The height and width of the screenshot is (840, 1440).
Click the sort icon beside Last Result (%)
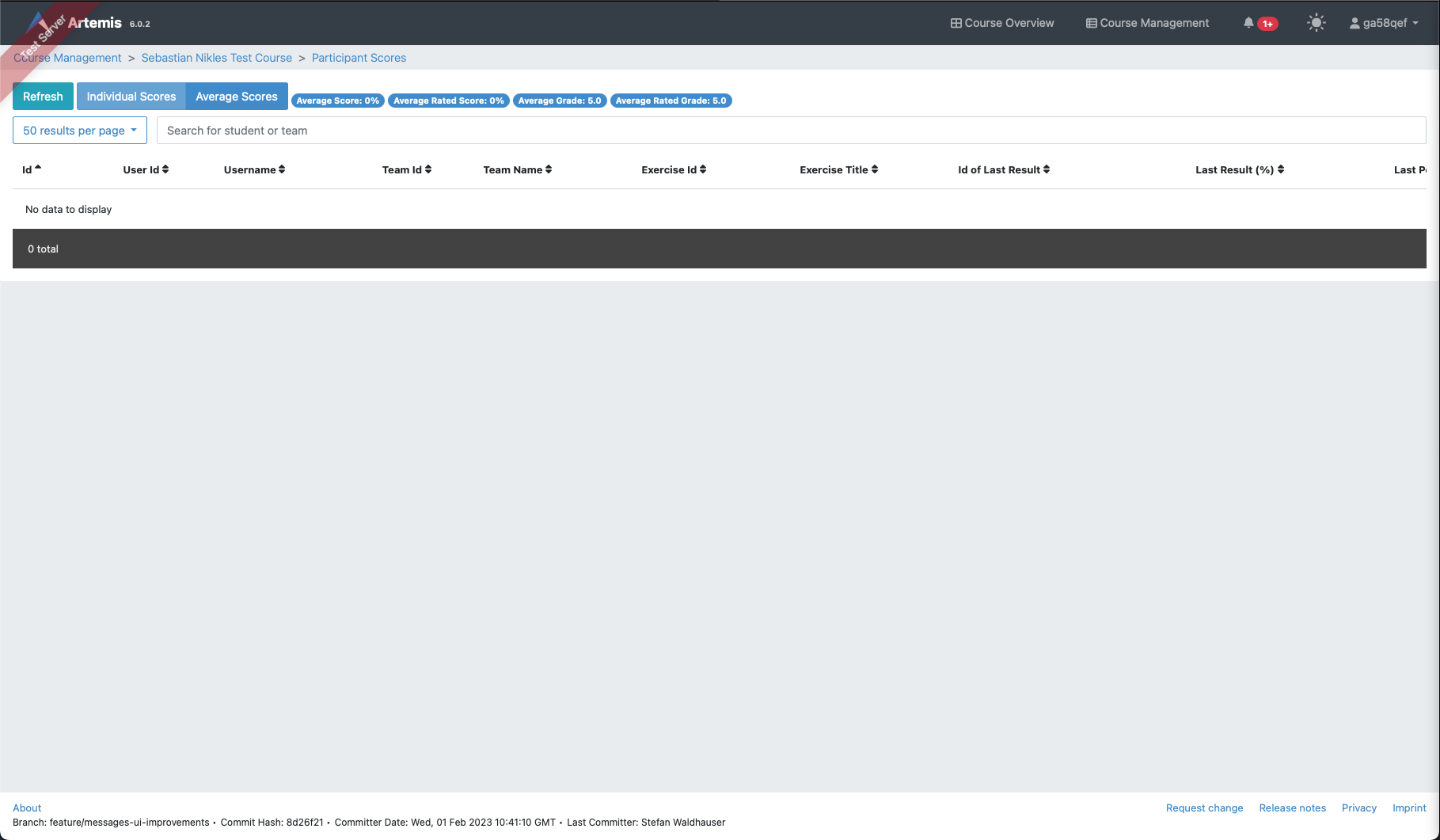tap(1282, 169)
